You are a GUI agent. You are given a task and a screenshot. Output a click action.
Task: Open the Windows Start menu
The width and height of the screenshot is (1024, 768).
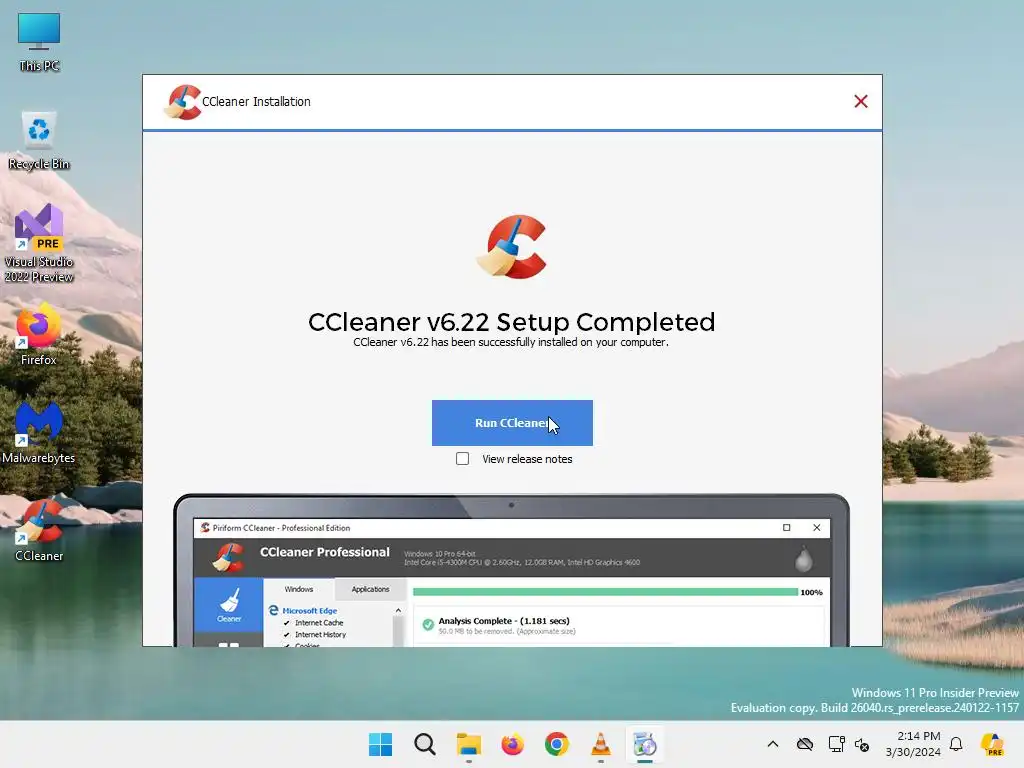pyautogui.click(x=381, y=744)
